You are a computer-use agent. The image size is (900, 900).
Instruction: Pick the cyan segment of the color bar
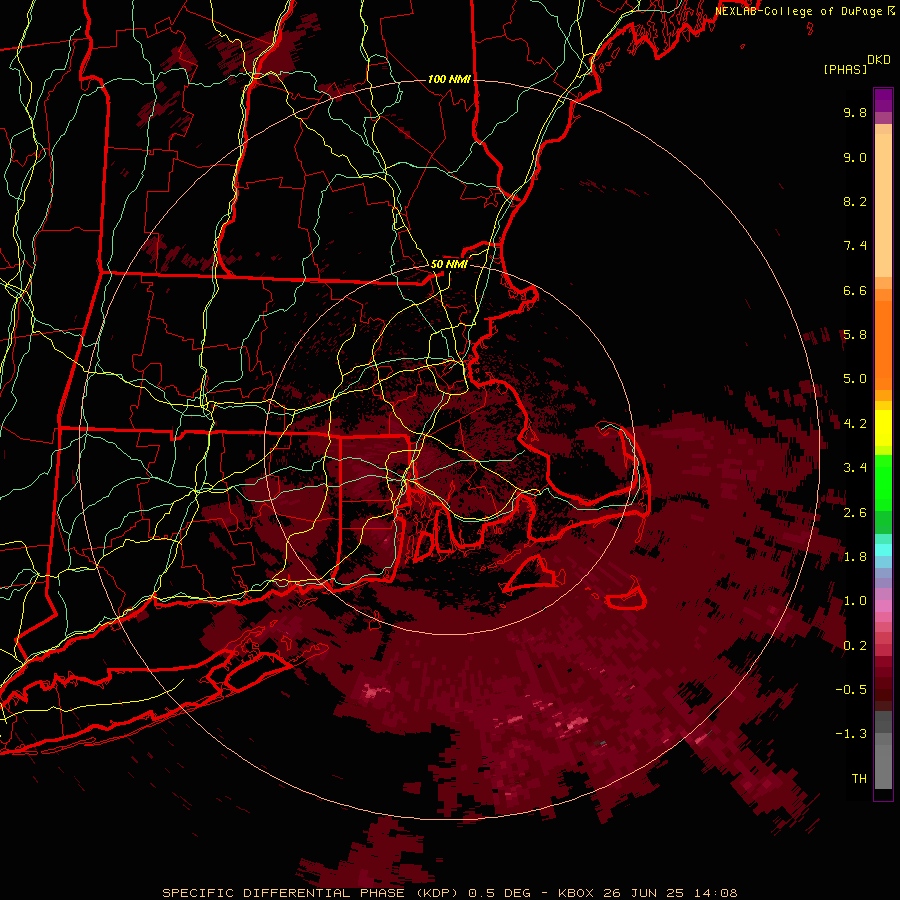tap(883, 550)
